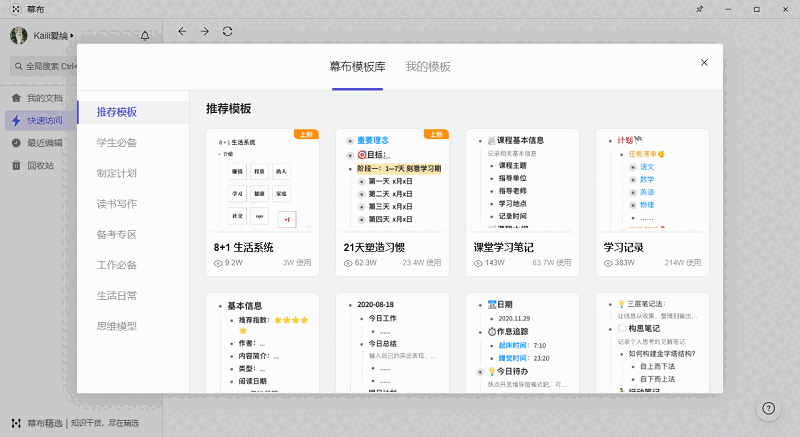The image size is (800, 437).
Task: Click the 9.2W view count eye icon
Action: coord(218,263)
